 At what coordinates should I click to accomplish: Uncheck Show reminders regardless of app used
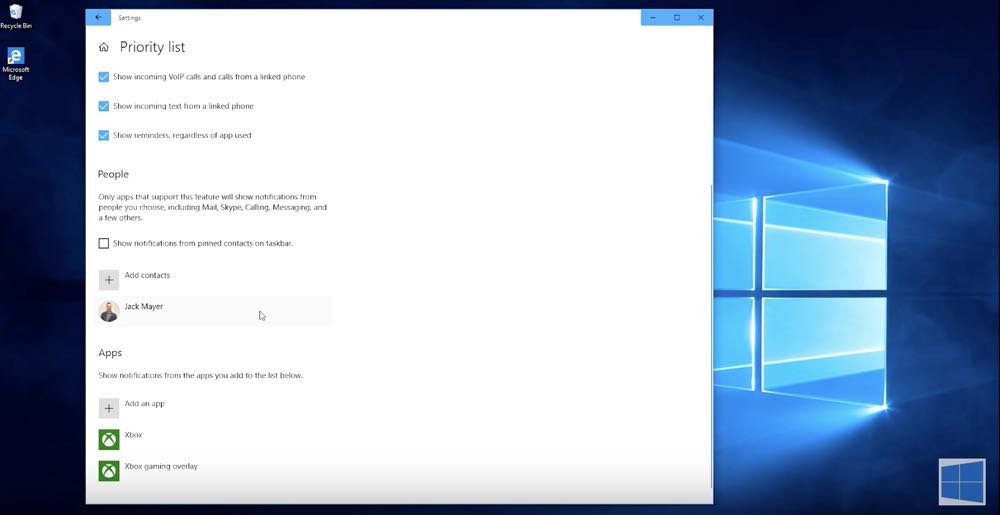[103, 135]
